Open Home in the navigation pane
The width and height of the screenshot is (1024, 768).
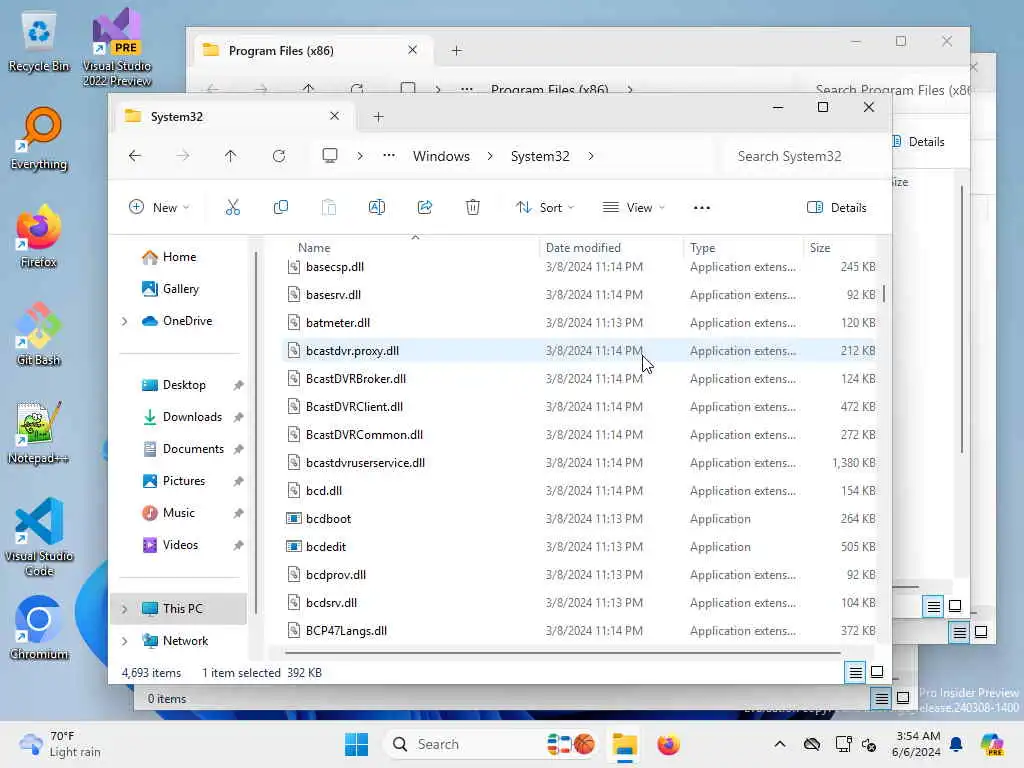(179, 257)
